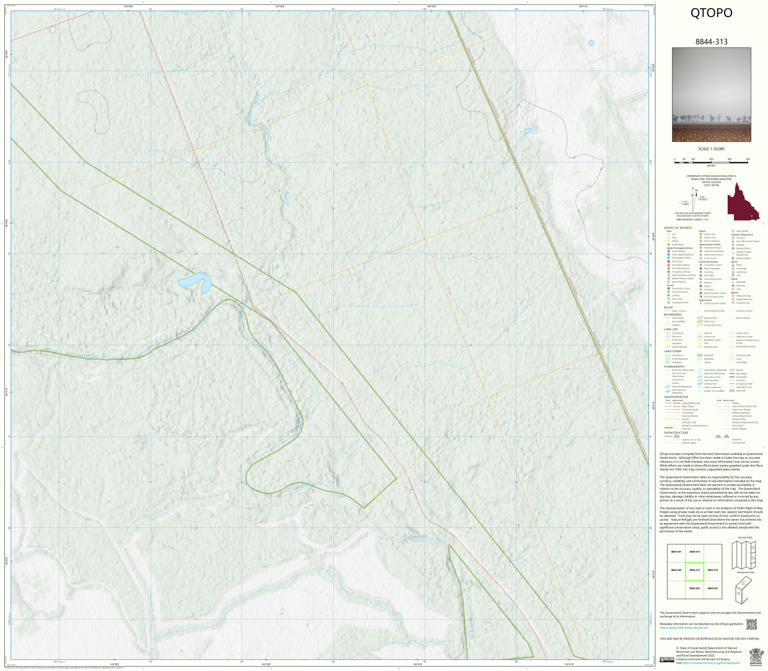The width and height of the screenshot is (768, 671).
Task: Open the cover photo of trees and field
Action: coord(711,95)
